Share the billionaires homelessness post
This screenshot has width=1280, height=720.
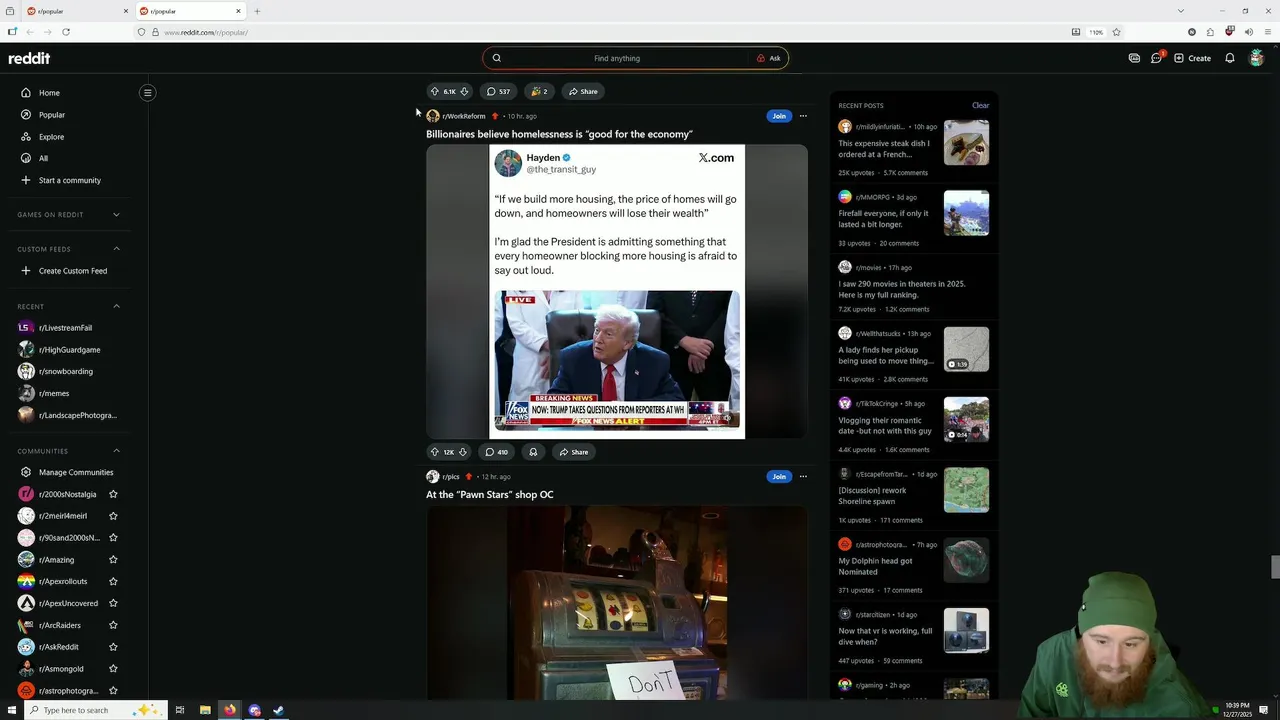click(x=573, y=452)
